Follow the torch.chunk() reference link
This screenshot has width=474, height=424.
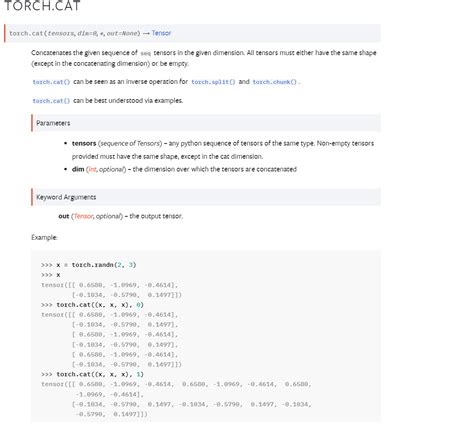point(275,82)
